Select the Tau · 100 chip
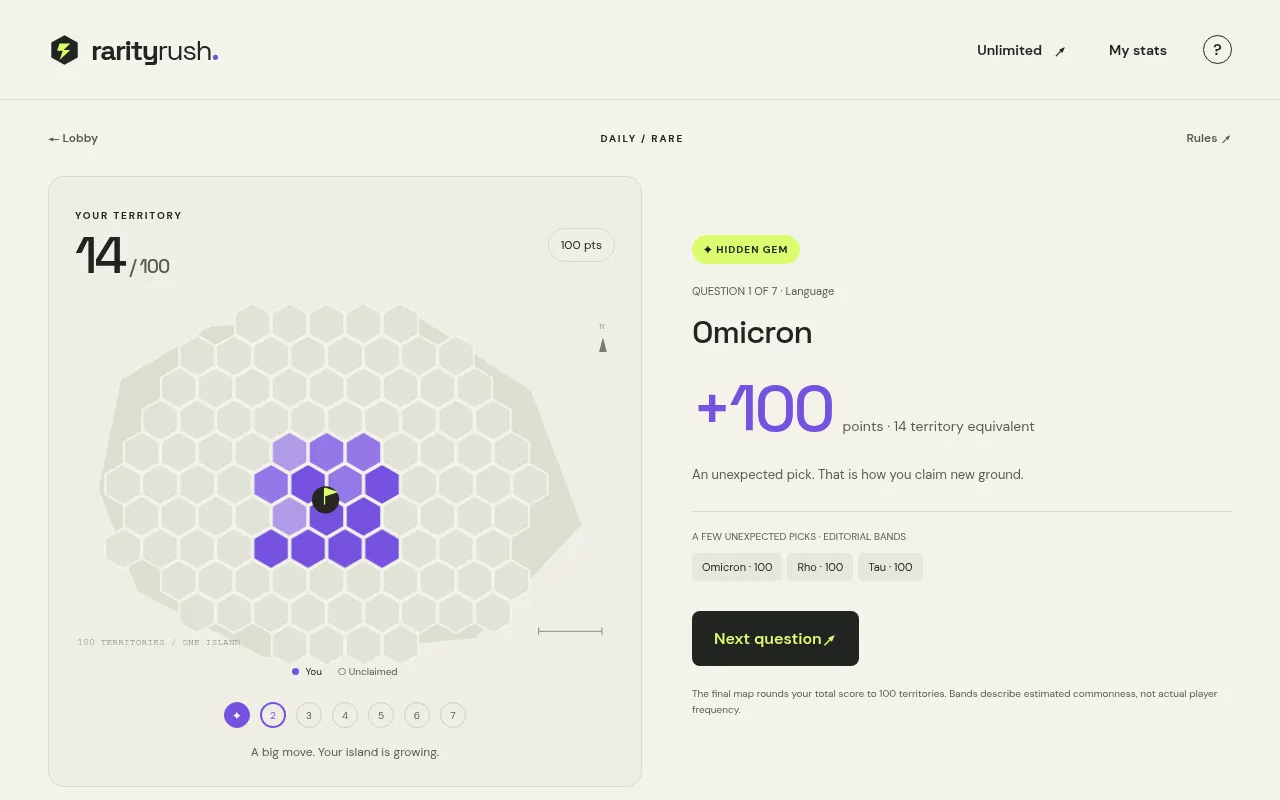Viewport: 1280px width, 800px height. point(890,567)
